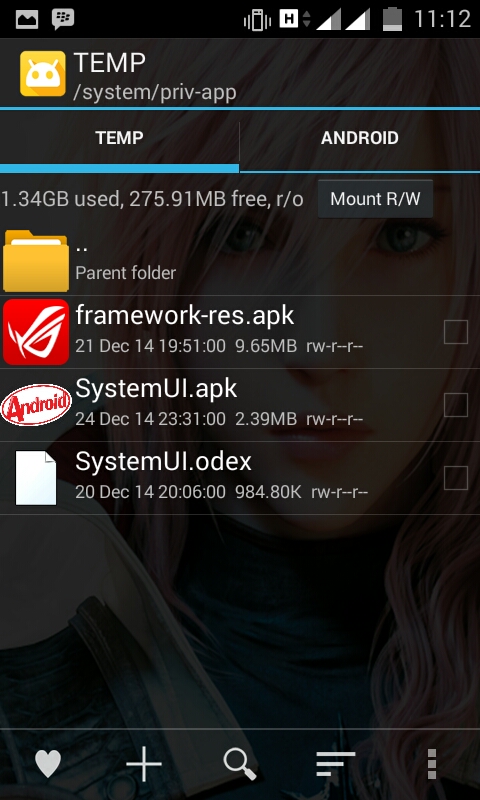Tap the Parent folder label
480x800 pixels.
point(125,273)
